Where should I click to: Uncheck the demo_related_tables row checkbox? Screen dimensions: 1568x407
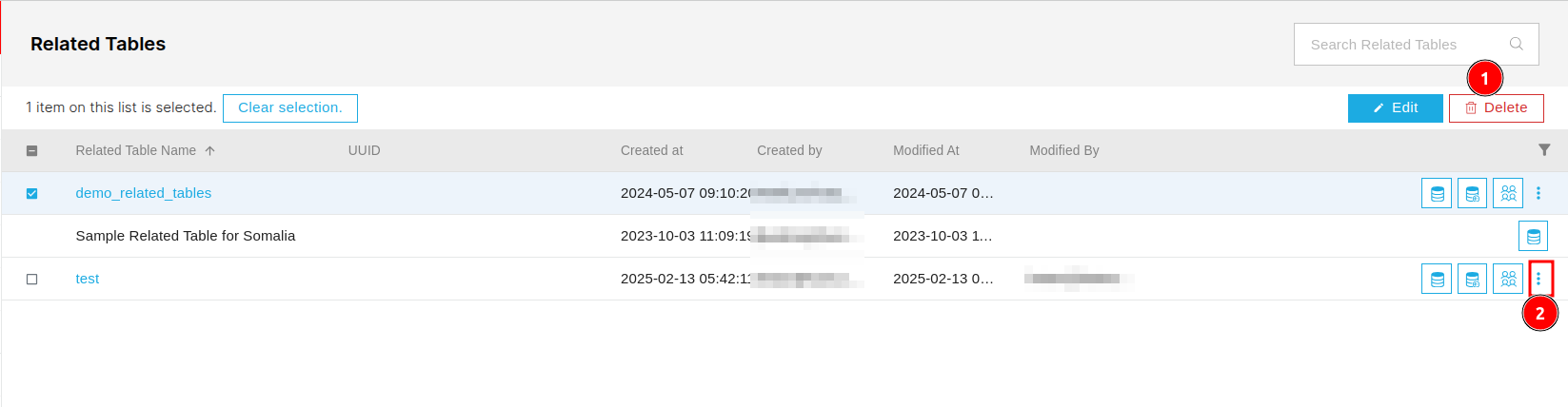[31, 193]
